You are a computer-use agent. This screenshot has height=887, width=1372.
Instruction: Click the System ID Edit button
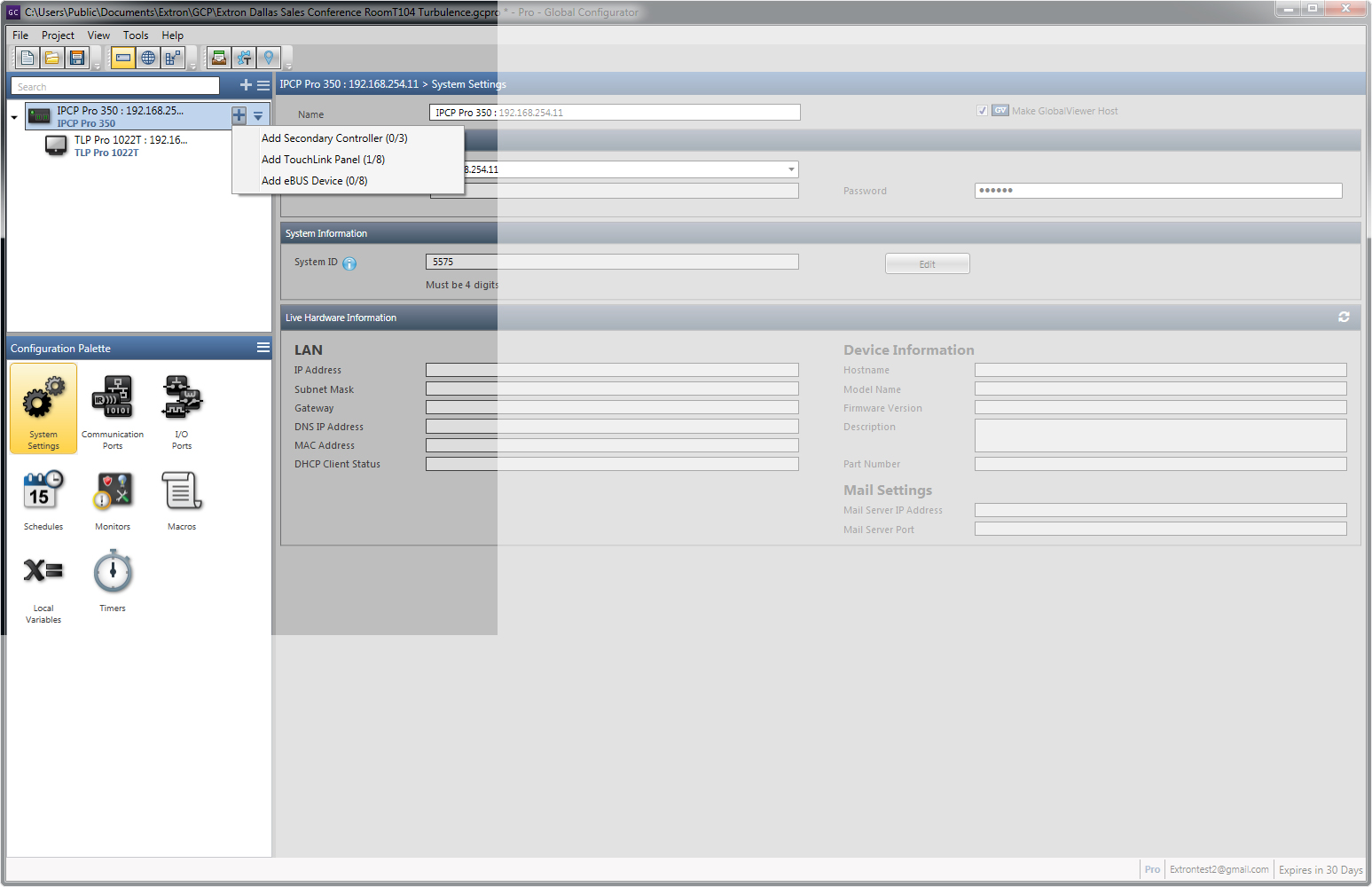coord(927,264)
